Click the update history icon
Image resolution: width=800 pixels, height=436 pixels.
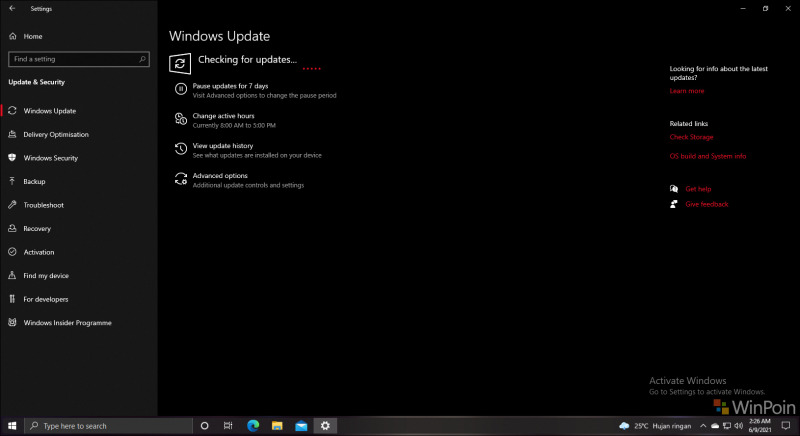(x=181, y=149)
